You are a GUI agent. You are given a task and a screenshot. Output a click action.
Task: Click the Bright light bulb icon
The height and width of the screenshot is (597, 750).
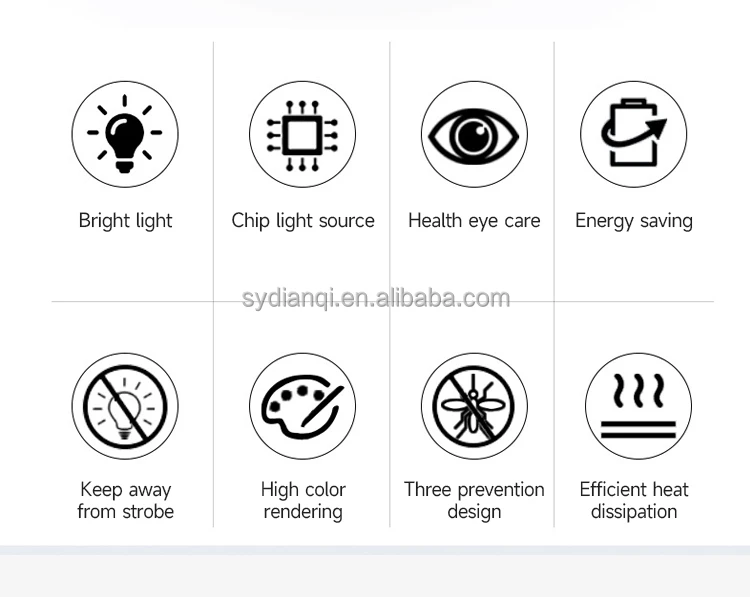tap(125, 134)
